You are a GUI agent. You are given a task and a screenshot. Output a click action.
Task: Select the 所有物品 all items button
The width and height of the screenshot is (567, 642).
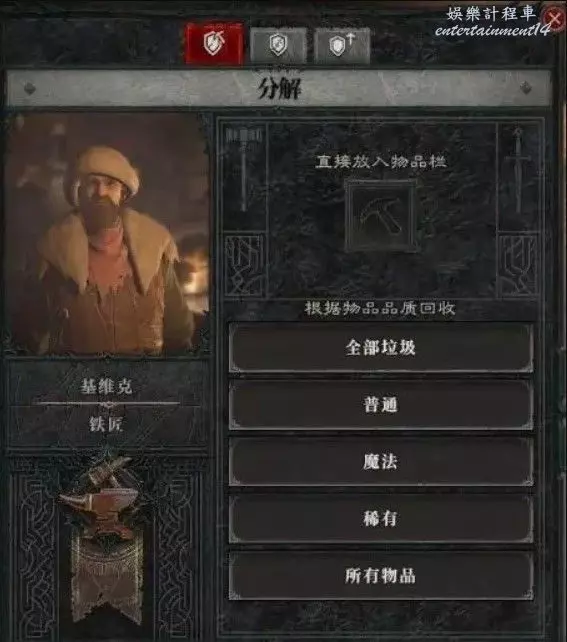[x=381, y=575]
